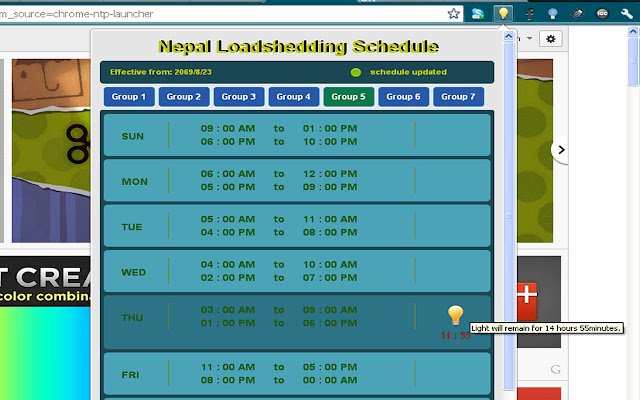Click 'schedule updated' status text
Viewport: 640px width, 400px height.
tap(409, 72)
